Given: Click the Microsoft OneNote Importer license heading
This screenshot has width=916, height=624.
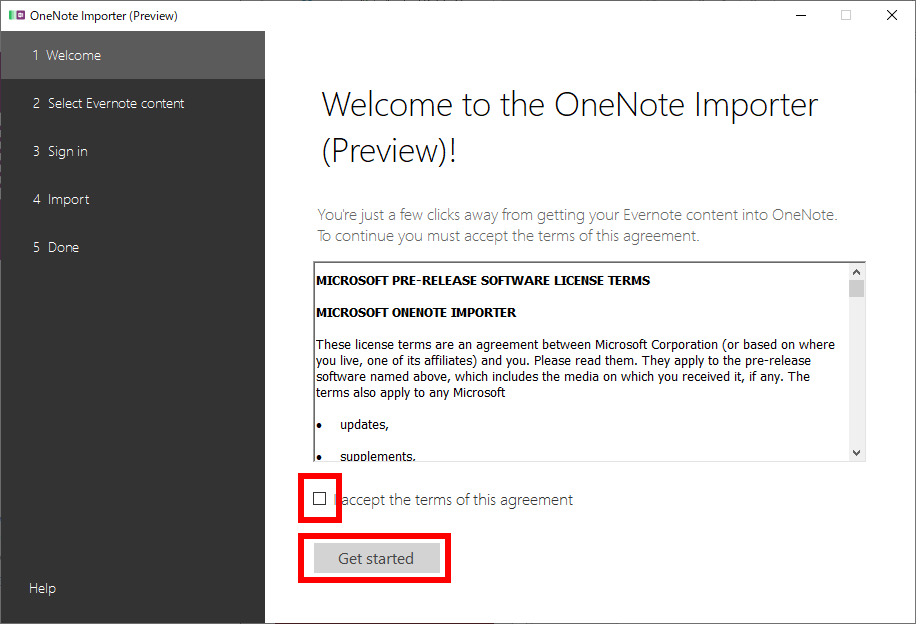Looking at the screenshot, I should [x=416, y=313].
